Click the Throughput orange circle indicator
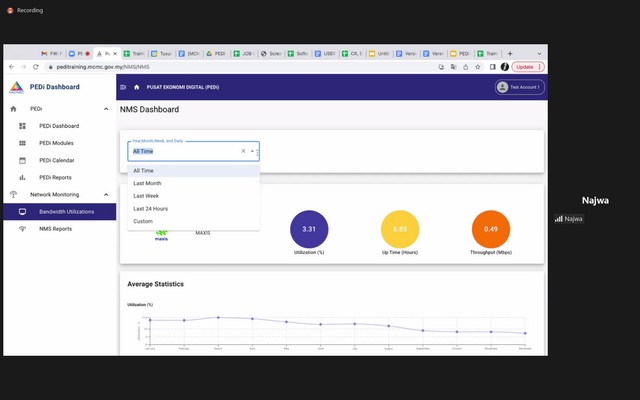The image size is (640, 400). pos(491,229)
